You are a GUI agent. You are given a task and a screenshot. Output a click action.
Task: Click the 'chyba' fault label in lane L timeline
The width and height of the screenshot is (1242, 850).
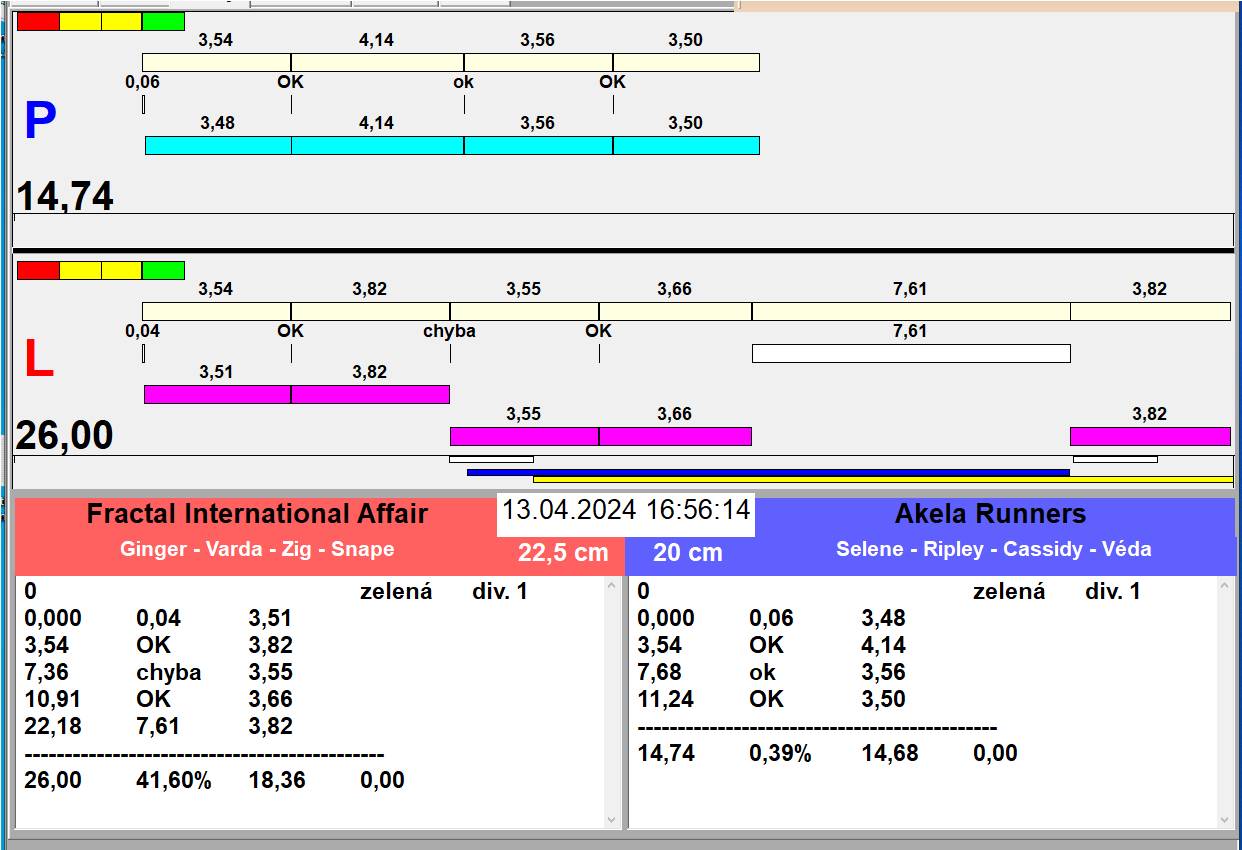click(449, 331)
